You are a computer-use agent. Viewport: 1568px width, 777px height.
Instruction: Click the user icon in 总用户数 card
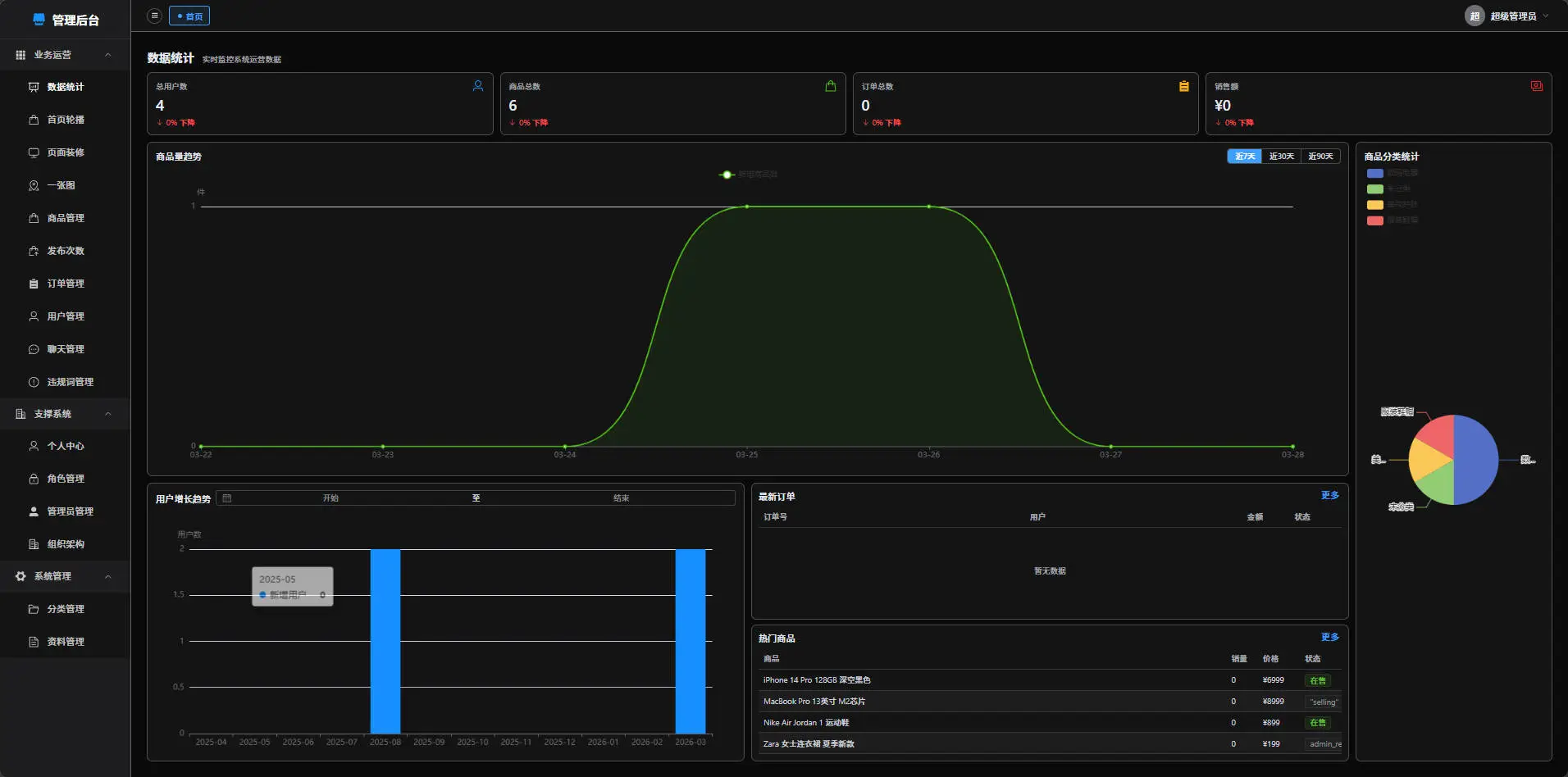[x=478, y=86]
